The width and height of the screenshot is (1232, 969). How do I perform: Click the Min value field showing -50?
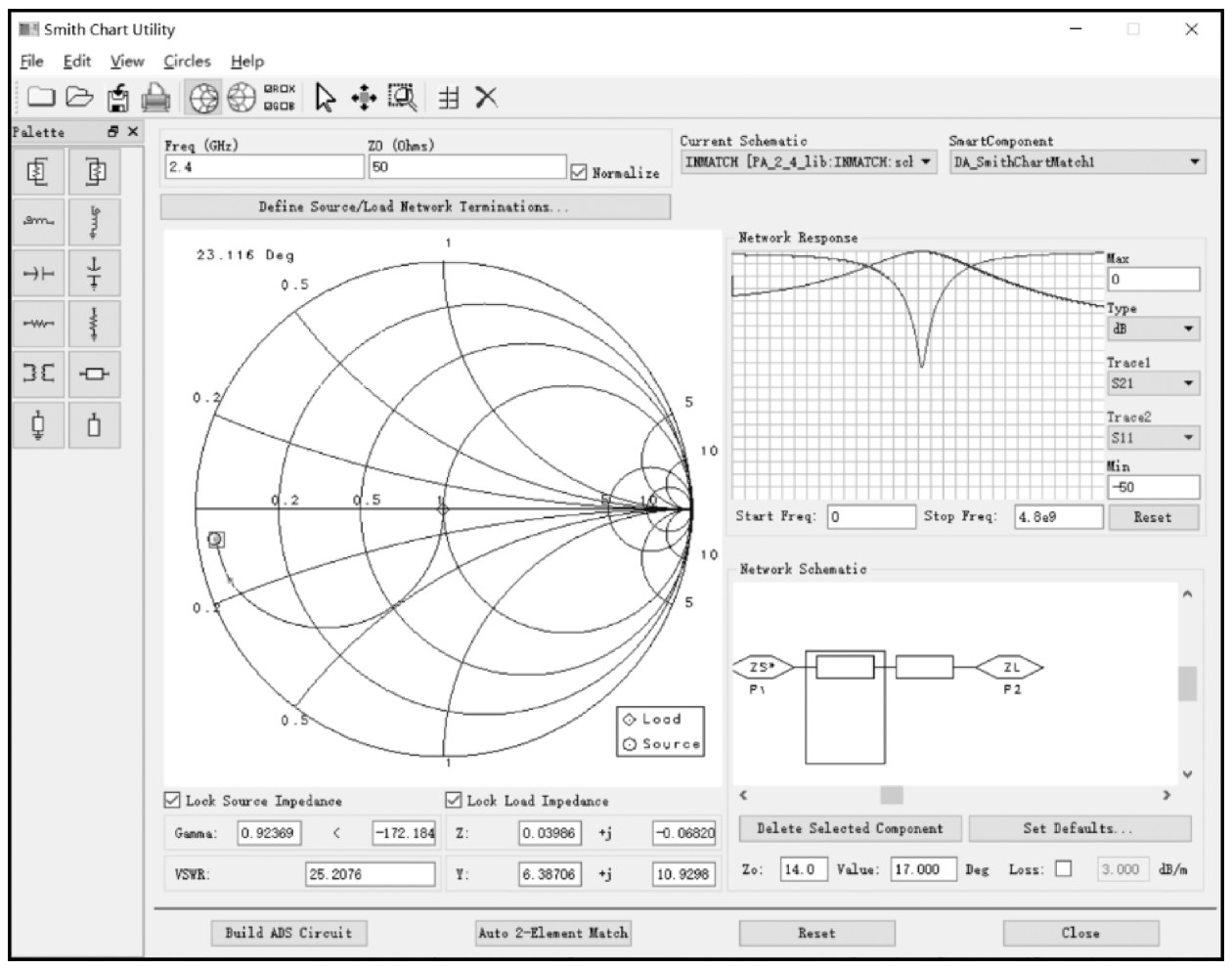pos(1153,487)
